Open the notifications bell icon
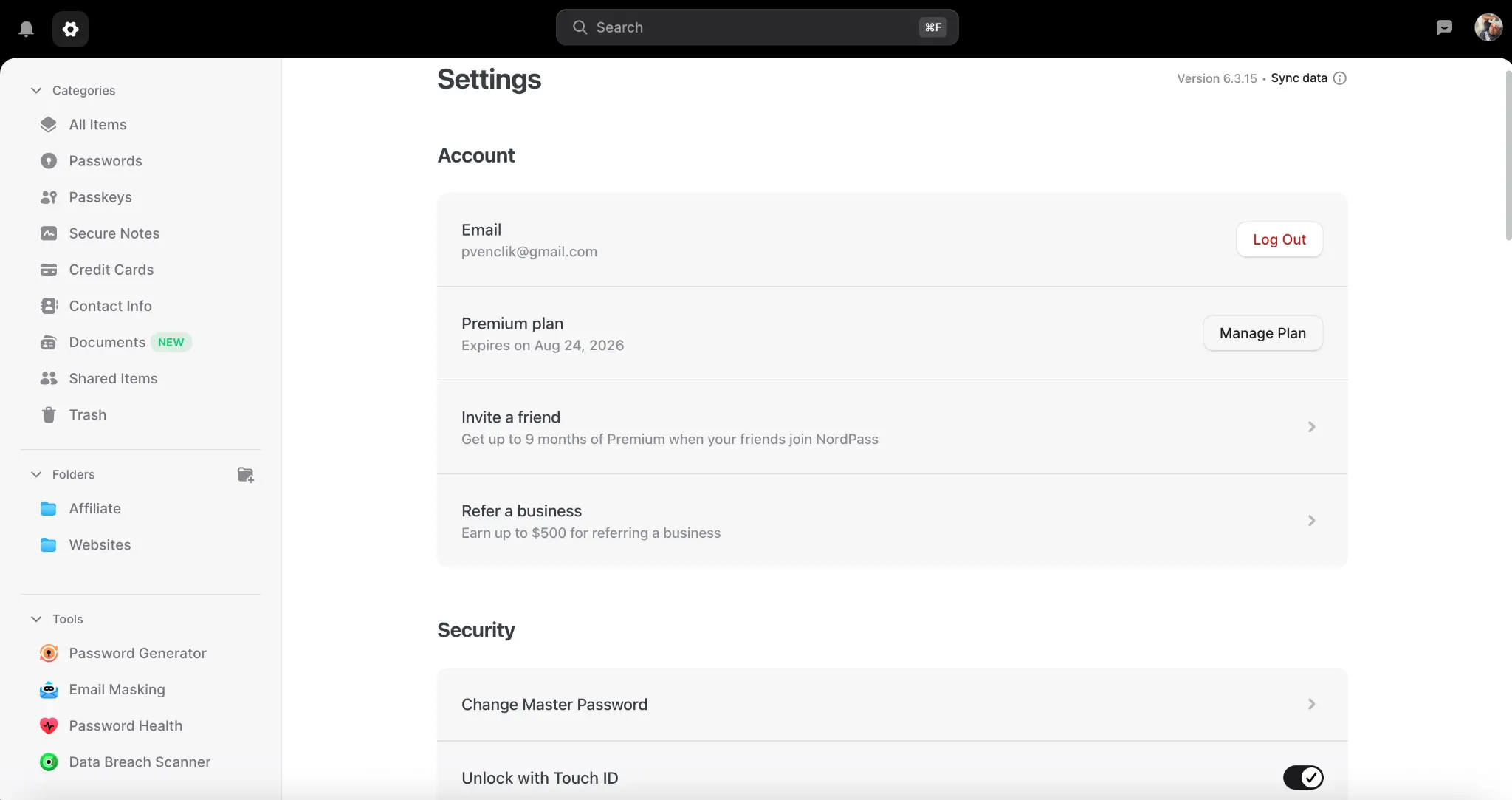This screenshot has height=800, width=1512. pyautogui.click(x=26, y=29)
